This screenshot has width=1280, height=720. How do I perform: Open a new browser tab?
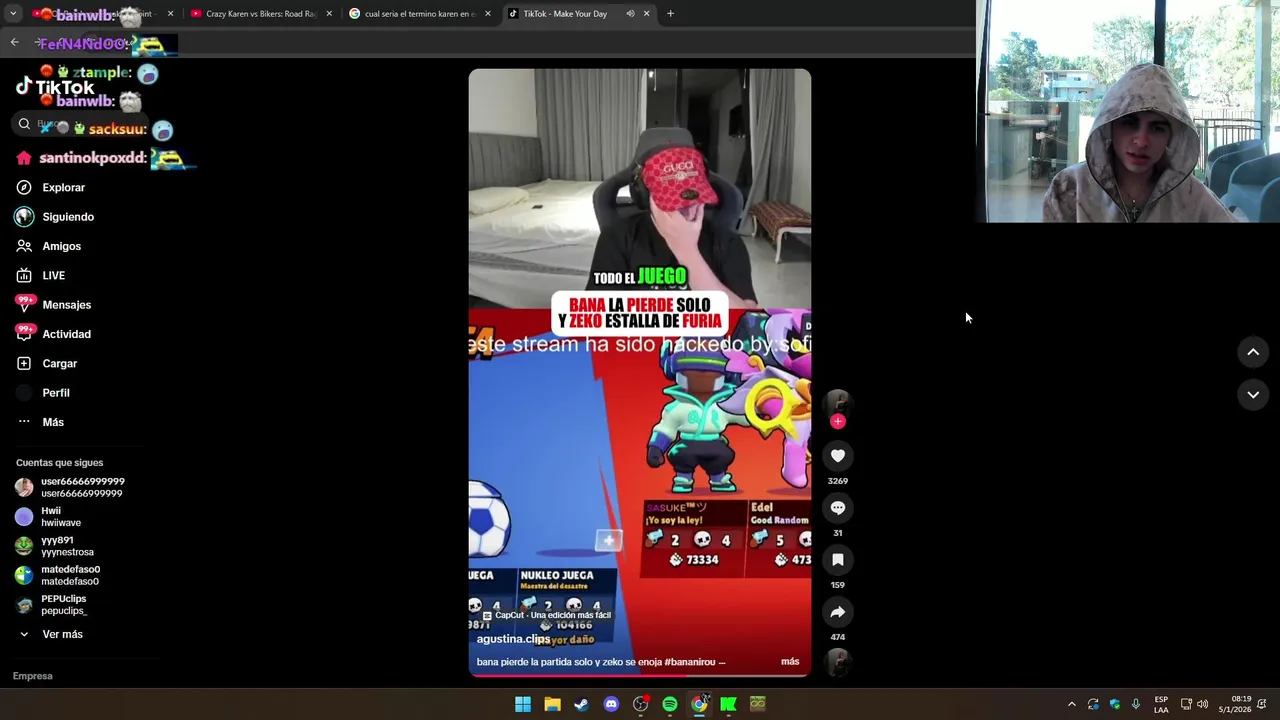[x=670, y=14]
